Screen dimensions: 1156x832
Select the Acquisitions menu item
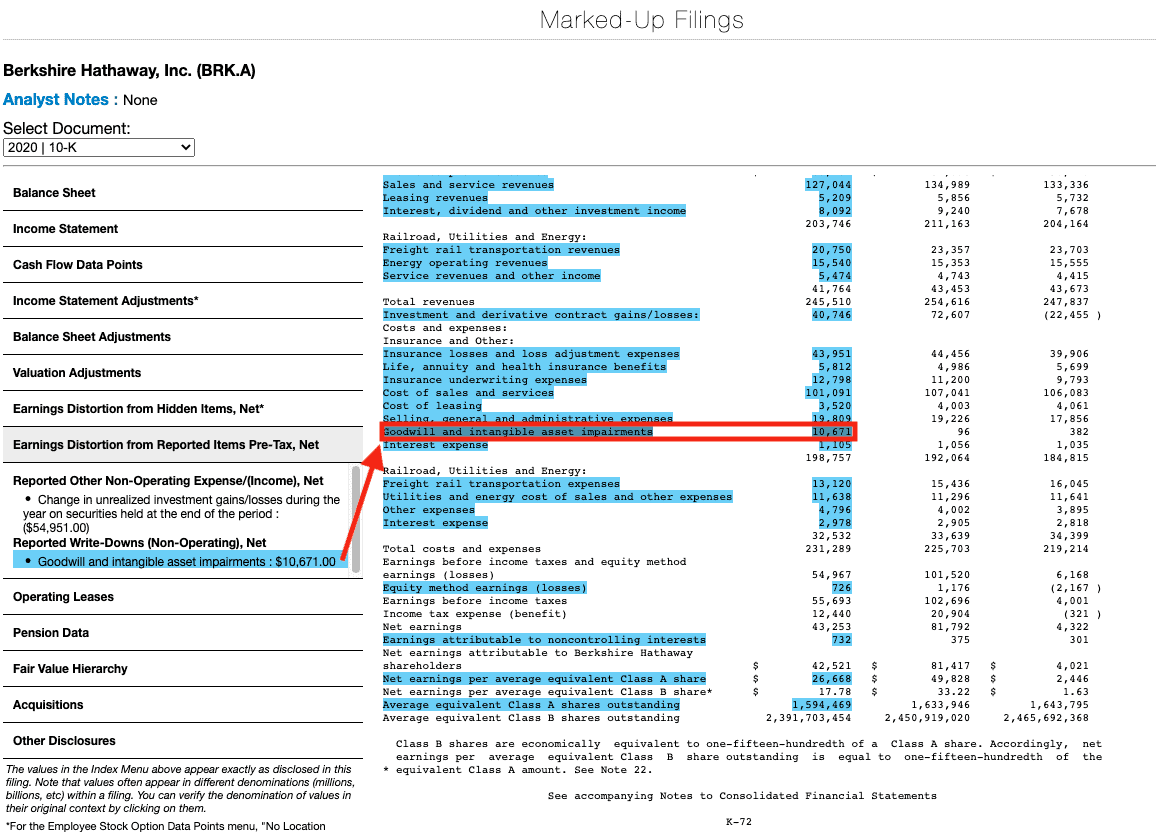183,705
